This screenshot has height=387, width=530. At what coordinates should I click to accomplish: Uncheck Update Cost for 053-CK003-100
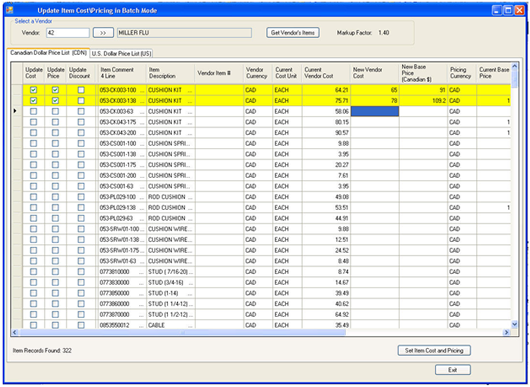click(33, 90)
